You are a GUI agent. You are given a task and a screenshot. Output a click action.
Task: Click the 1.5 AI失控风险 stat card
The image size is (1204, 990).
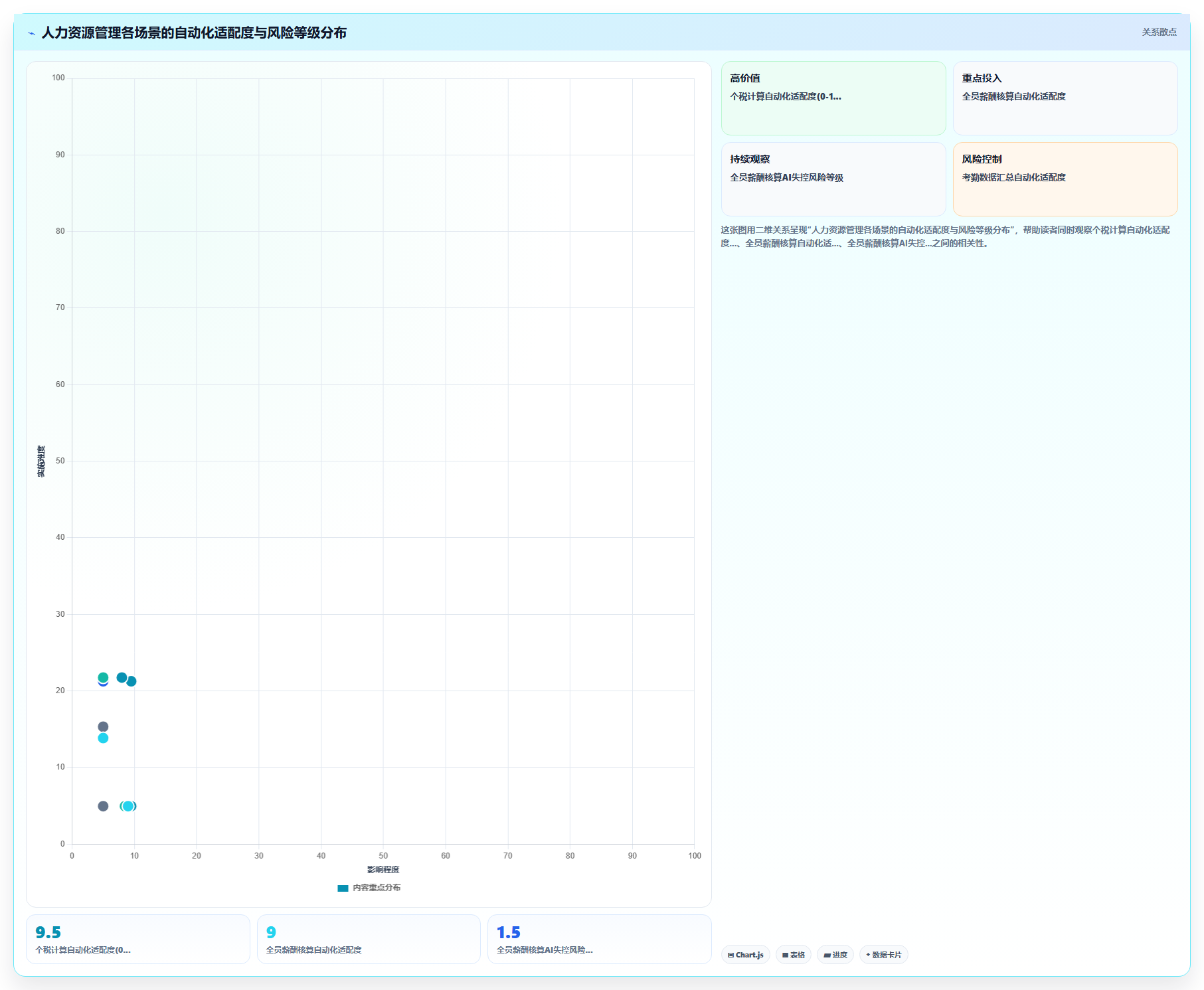pos(600,939)
